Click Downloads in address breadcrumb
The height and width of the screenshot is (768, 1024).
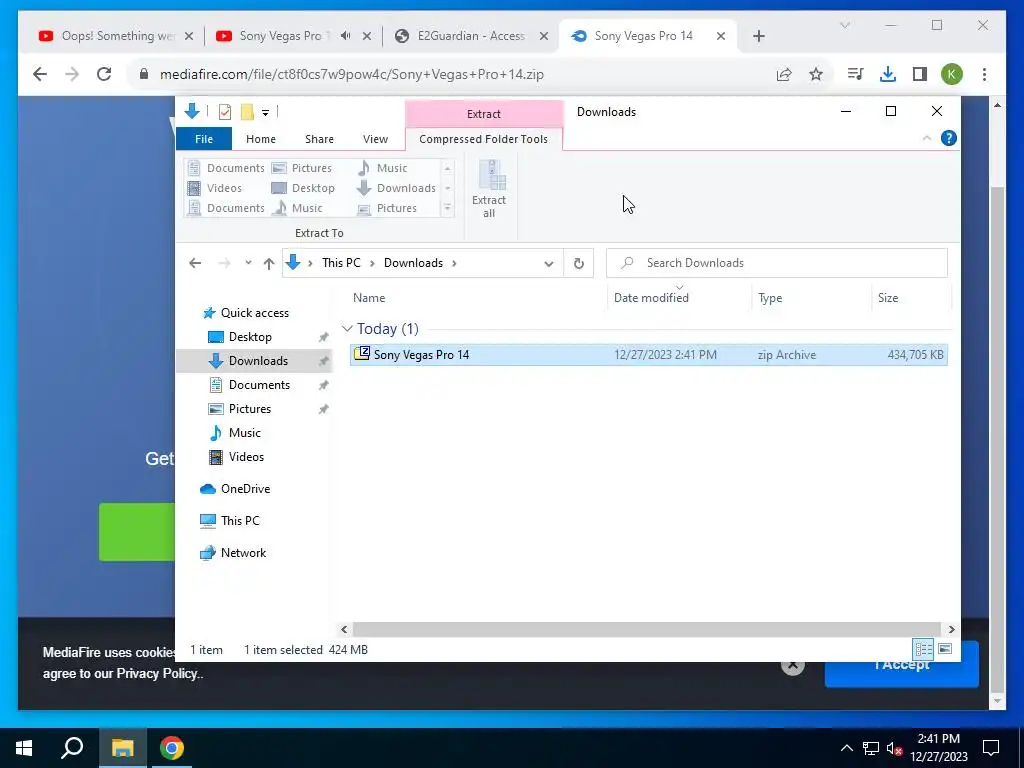pos(413,263)
